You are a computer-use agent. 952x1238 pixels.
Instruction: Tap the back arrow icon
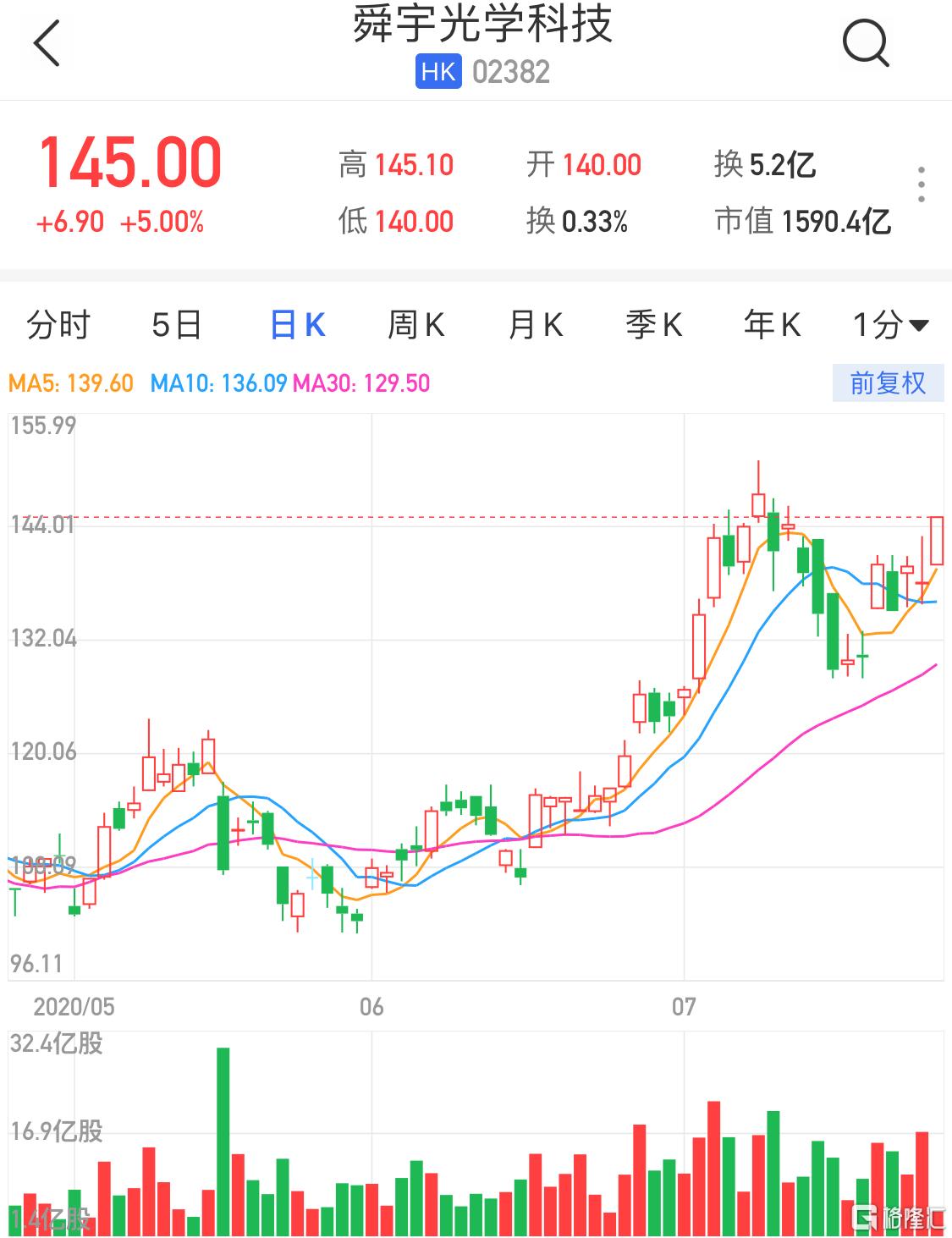(x=47, y=43)
